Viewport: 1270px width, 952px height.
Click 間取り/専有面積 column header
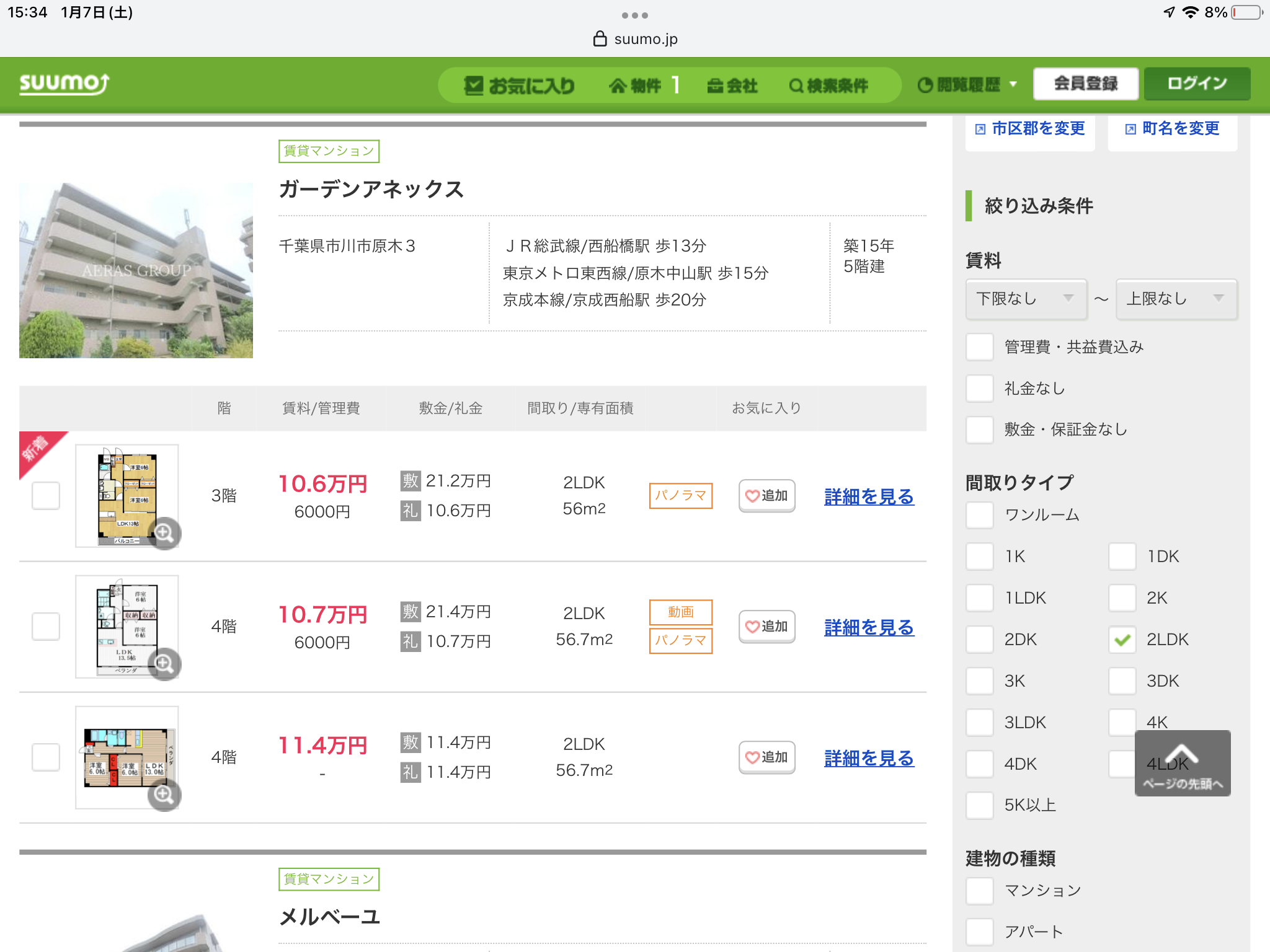(x=580, y=408)
